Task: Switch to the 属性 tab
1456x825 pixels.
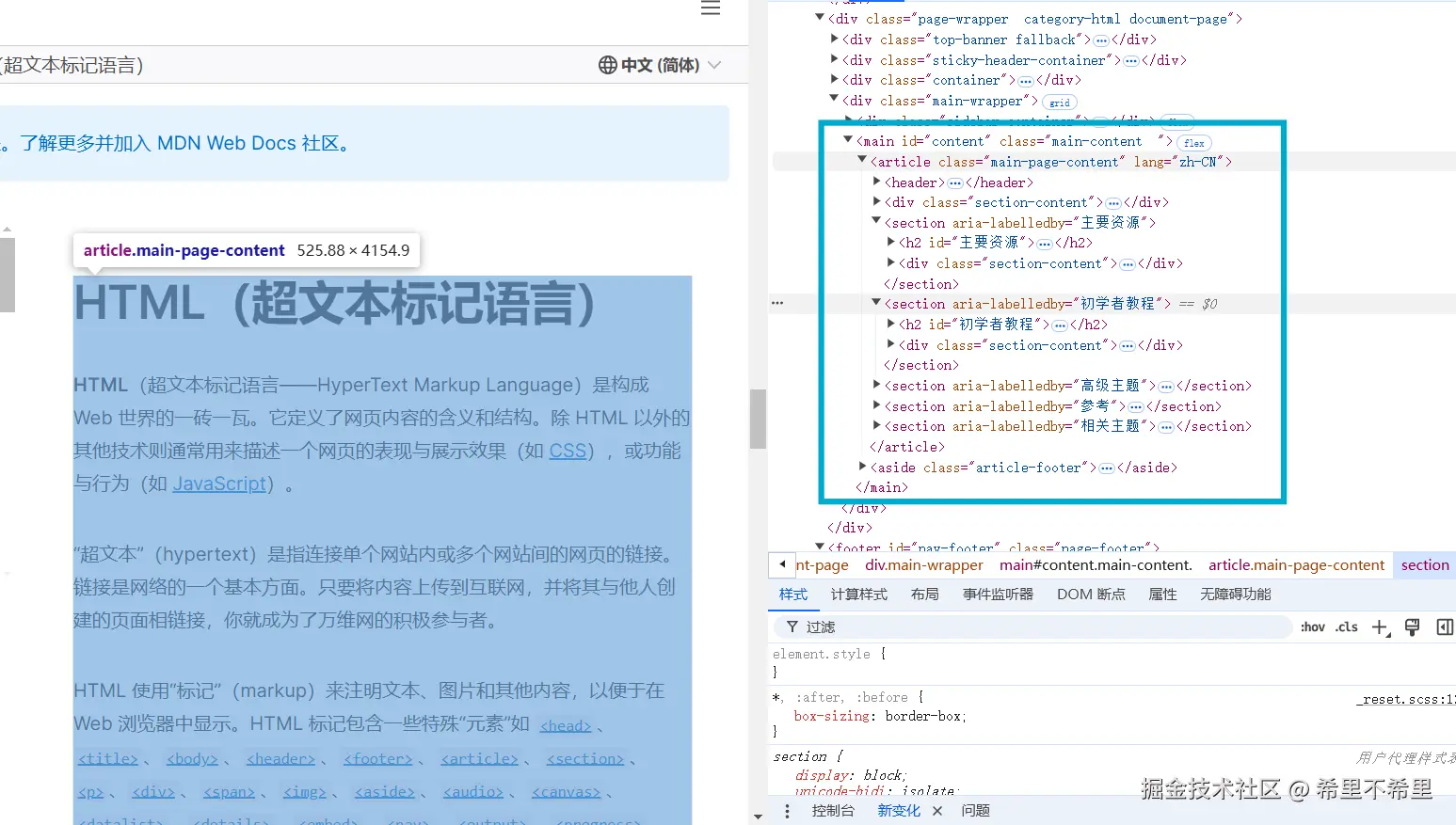Action: pyautogui.click(x=1163, y=595)
